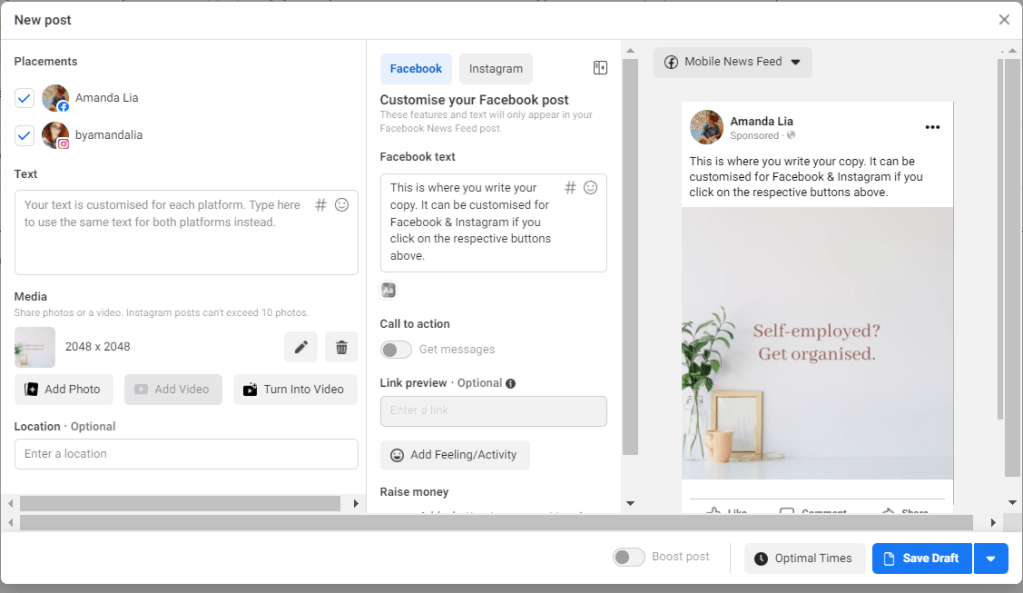Open emoji picker in main Text field

coord(342,205)
